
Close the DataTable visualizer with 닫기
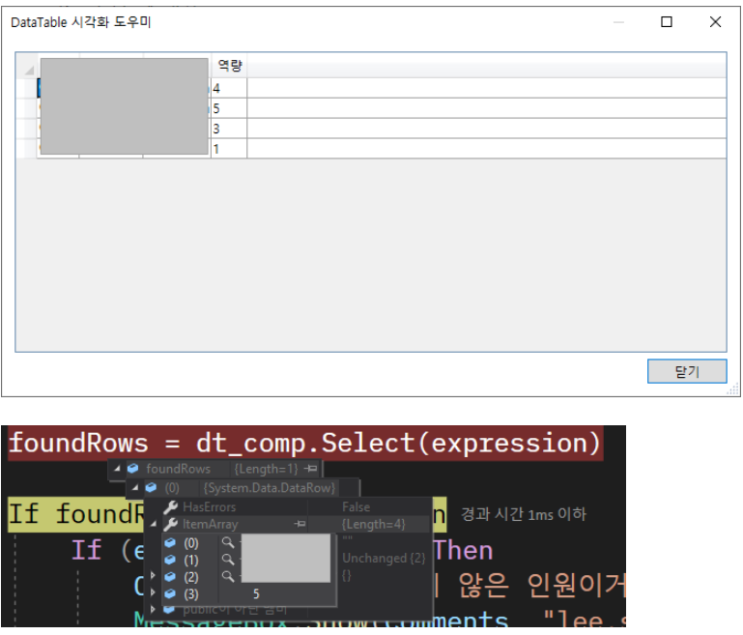687,371
